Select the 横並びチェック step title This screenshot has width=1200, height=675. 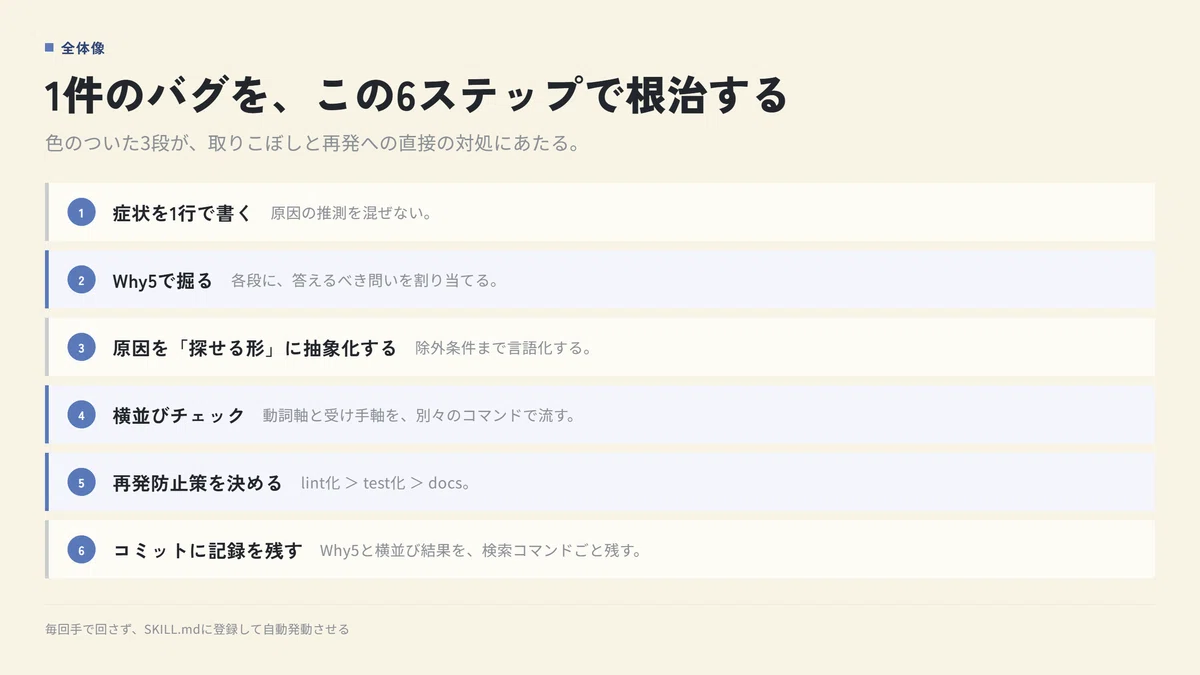point(178,415)
